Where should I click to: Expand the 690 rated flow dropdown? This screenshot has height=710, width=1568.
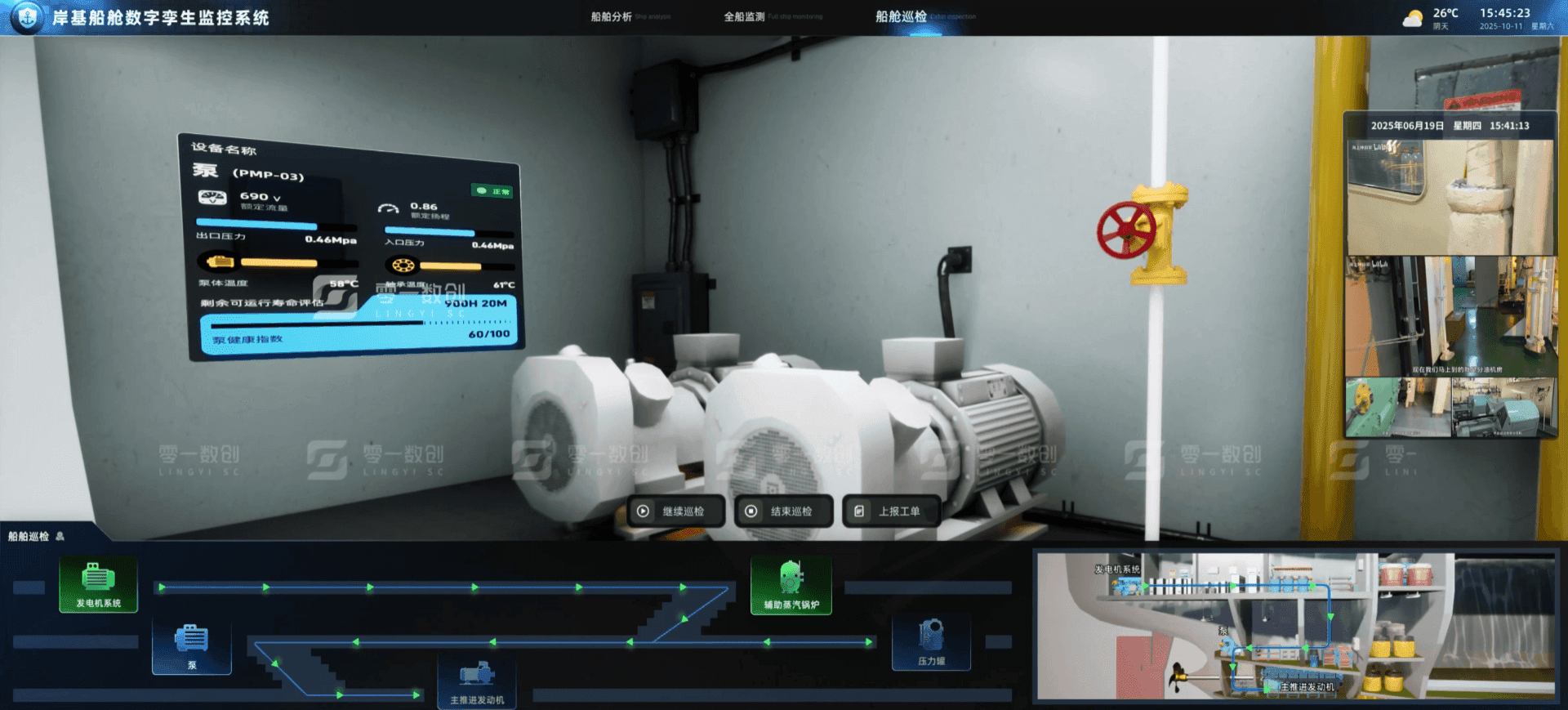point(277,199)
